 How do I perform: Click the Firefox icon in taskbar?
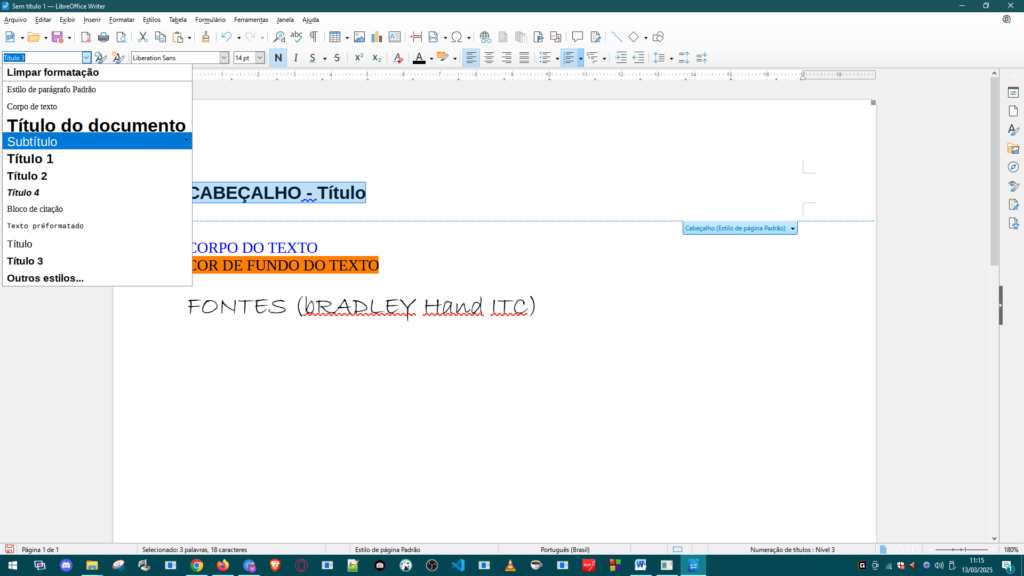pyautogui.click(x=222, y=565)
